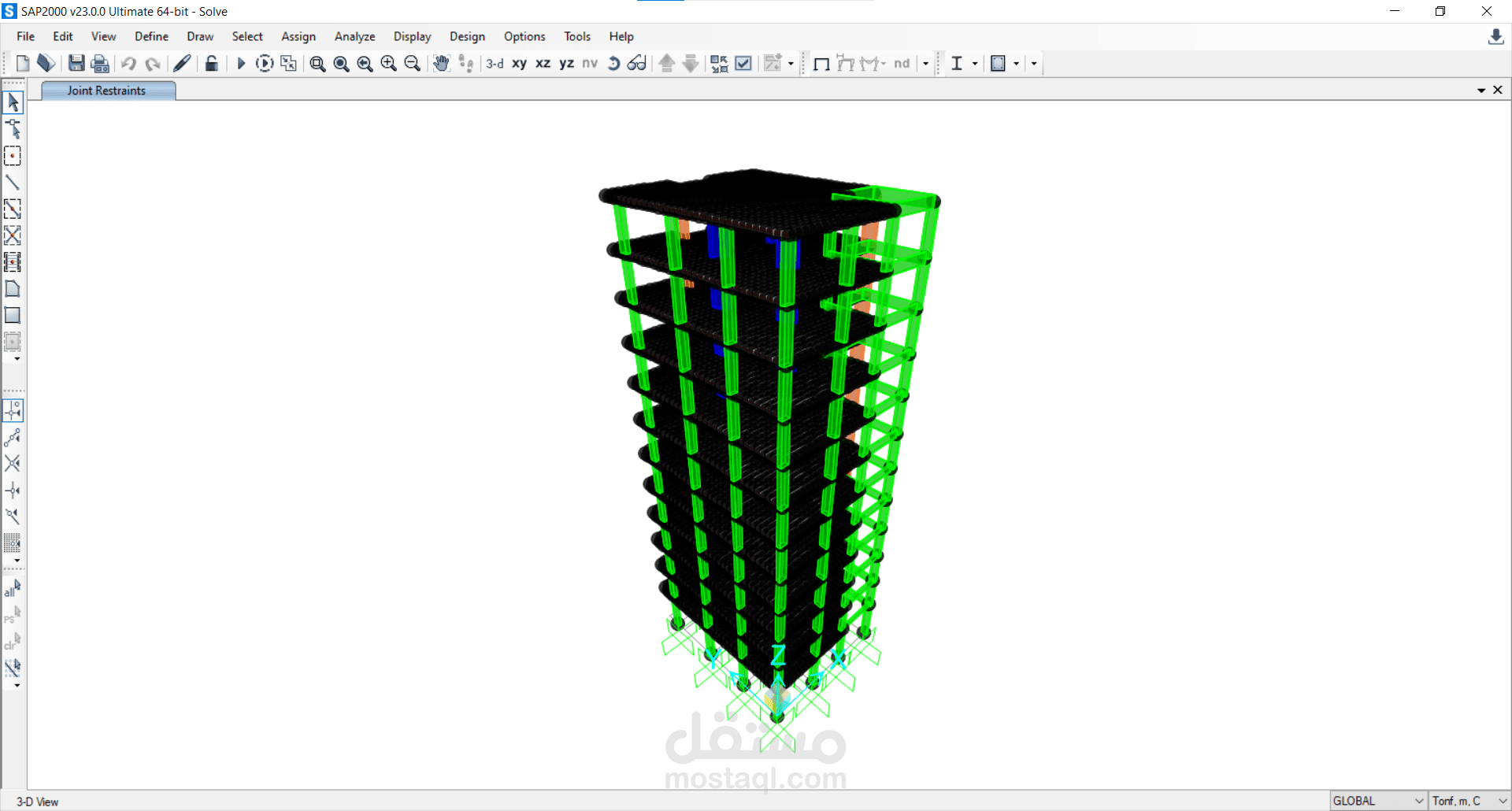1512x811 pixels.
Task: Open Set Display Options checkbox icon
Action: coord(743,64)
